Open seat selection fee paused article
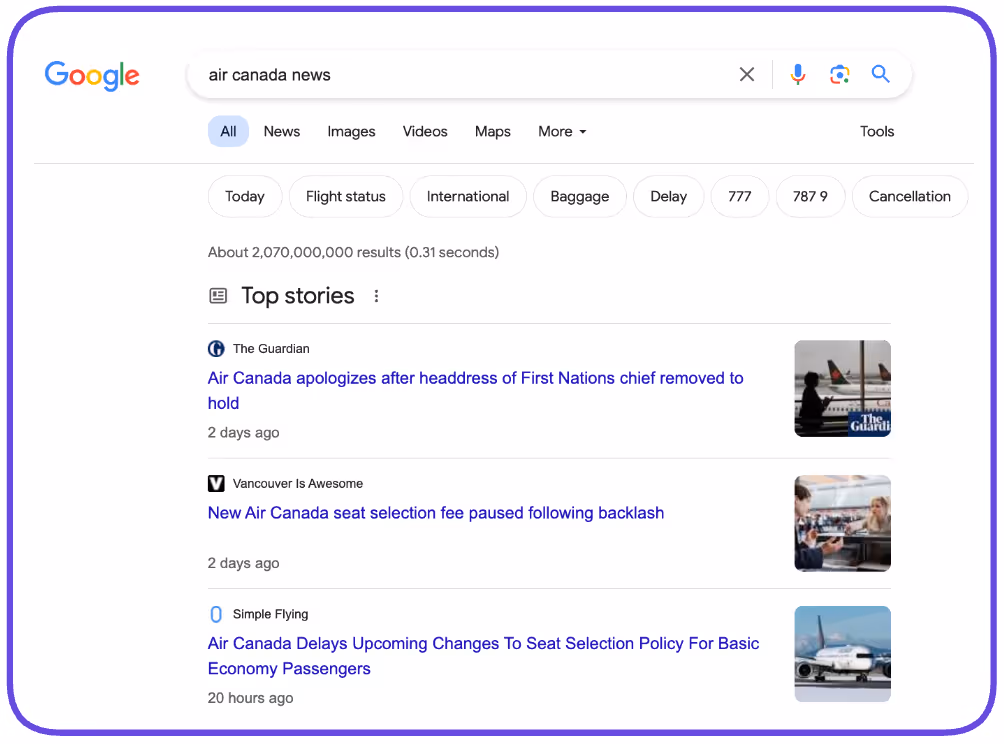The height and width of the screenshot is (744, 1004). coord(435,513)
